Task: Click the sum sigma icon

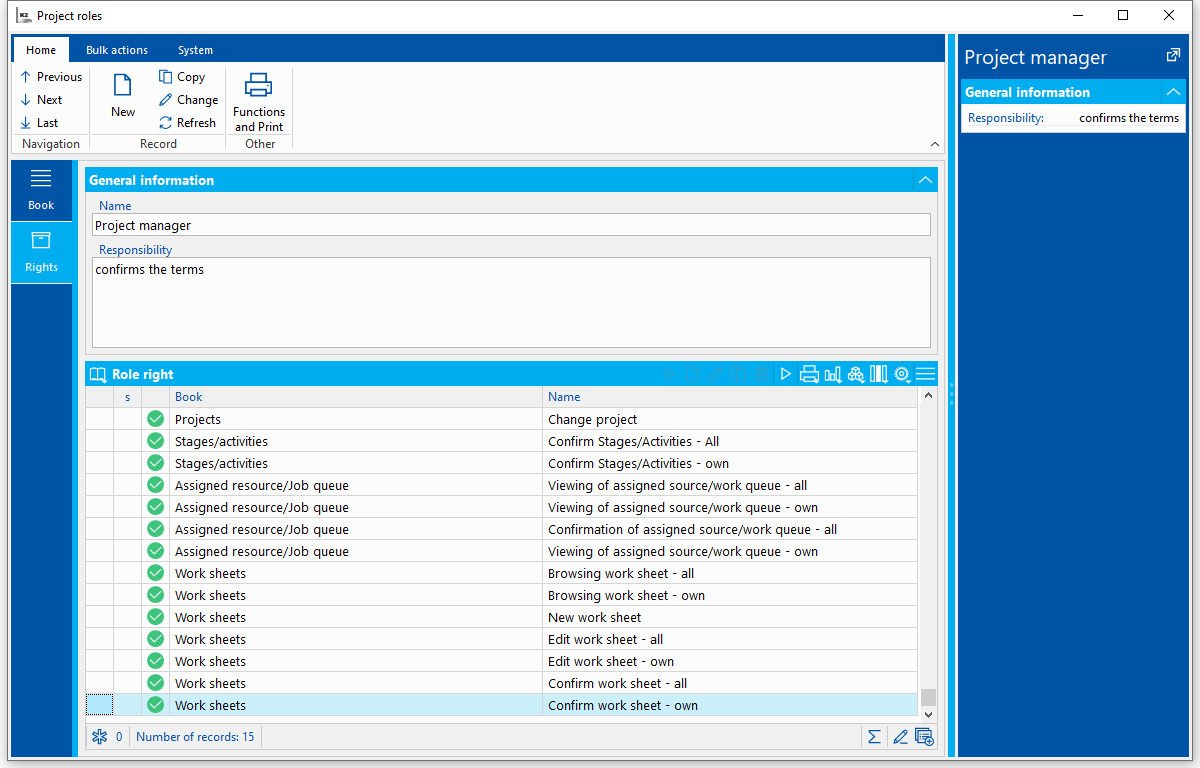Action: click(x=874, y=737)
